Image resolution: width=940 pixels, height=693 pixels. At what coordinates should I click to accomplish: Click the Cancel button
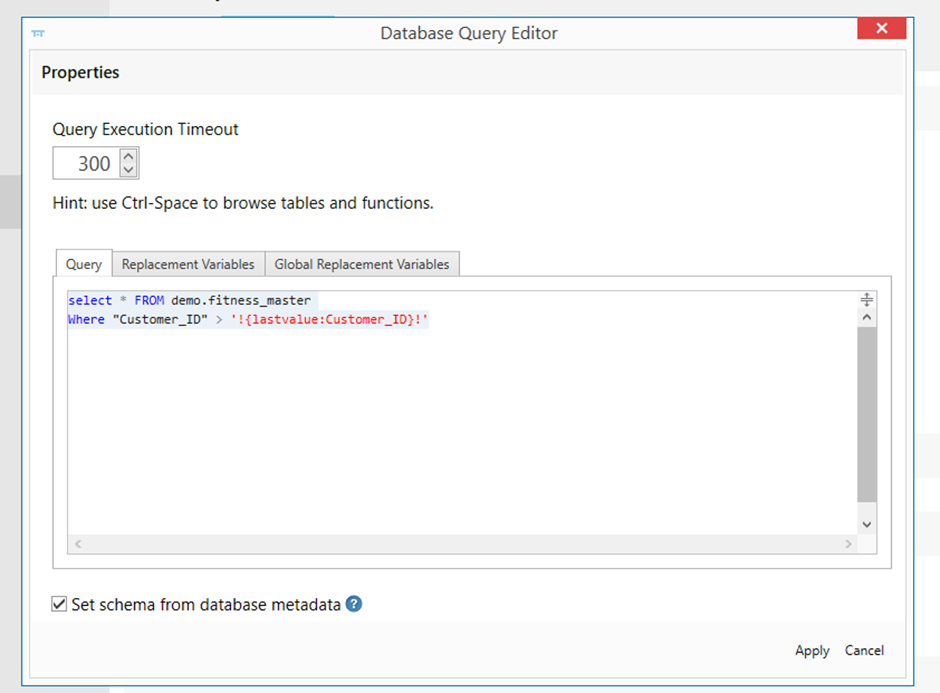864,650
